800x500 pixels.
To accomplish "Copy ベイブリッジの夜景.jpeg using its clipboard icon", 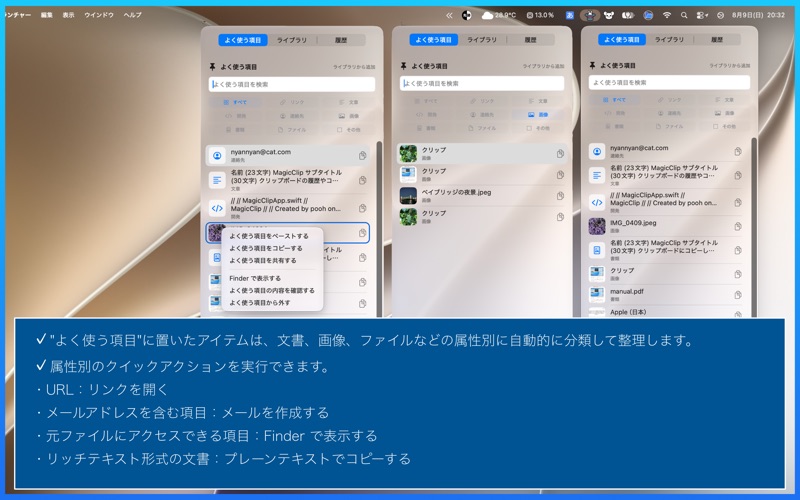I will point(560,196).
